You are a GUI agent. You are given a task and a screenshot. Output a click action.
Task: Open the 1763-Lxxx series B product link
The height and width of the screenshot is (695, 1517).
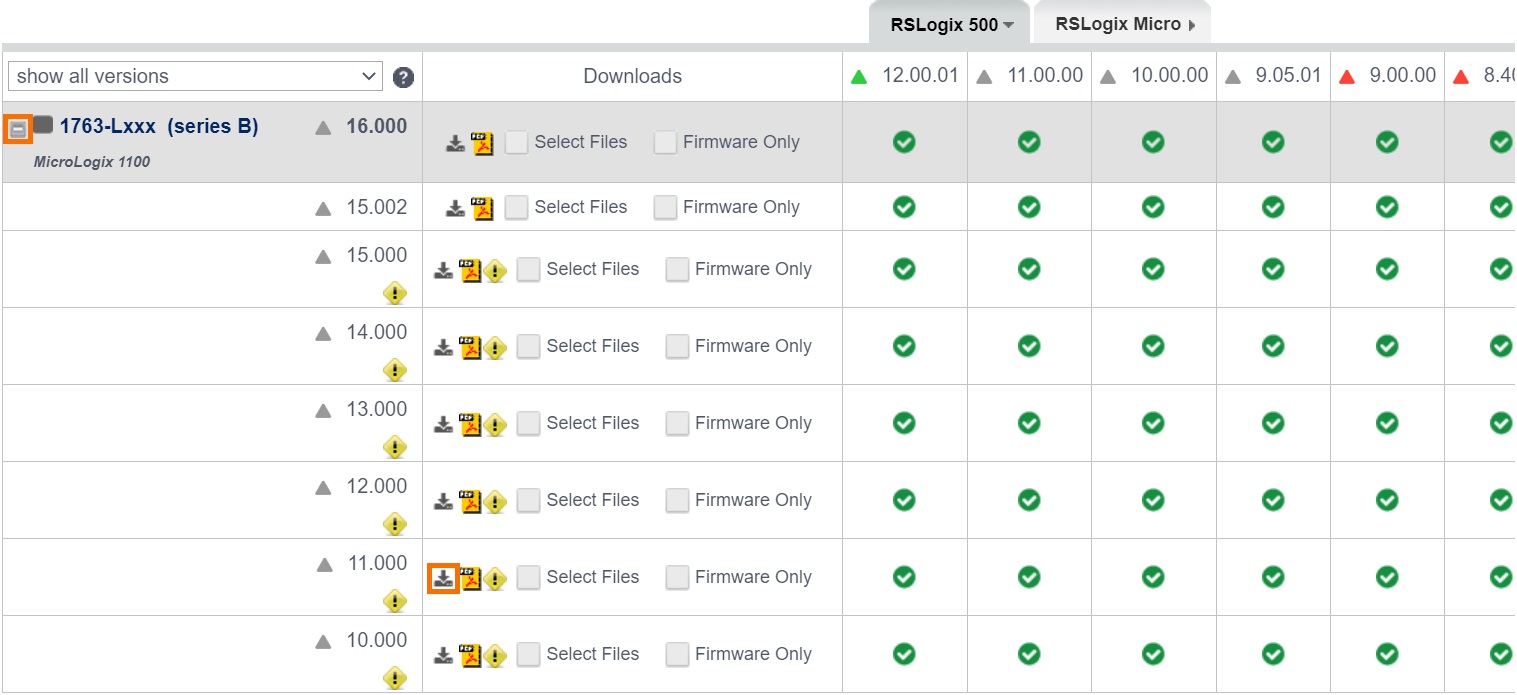160,126
